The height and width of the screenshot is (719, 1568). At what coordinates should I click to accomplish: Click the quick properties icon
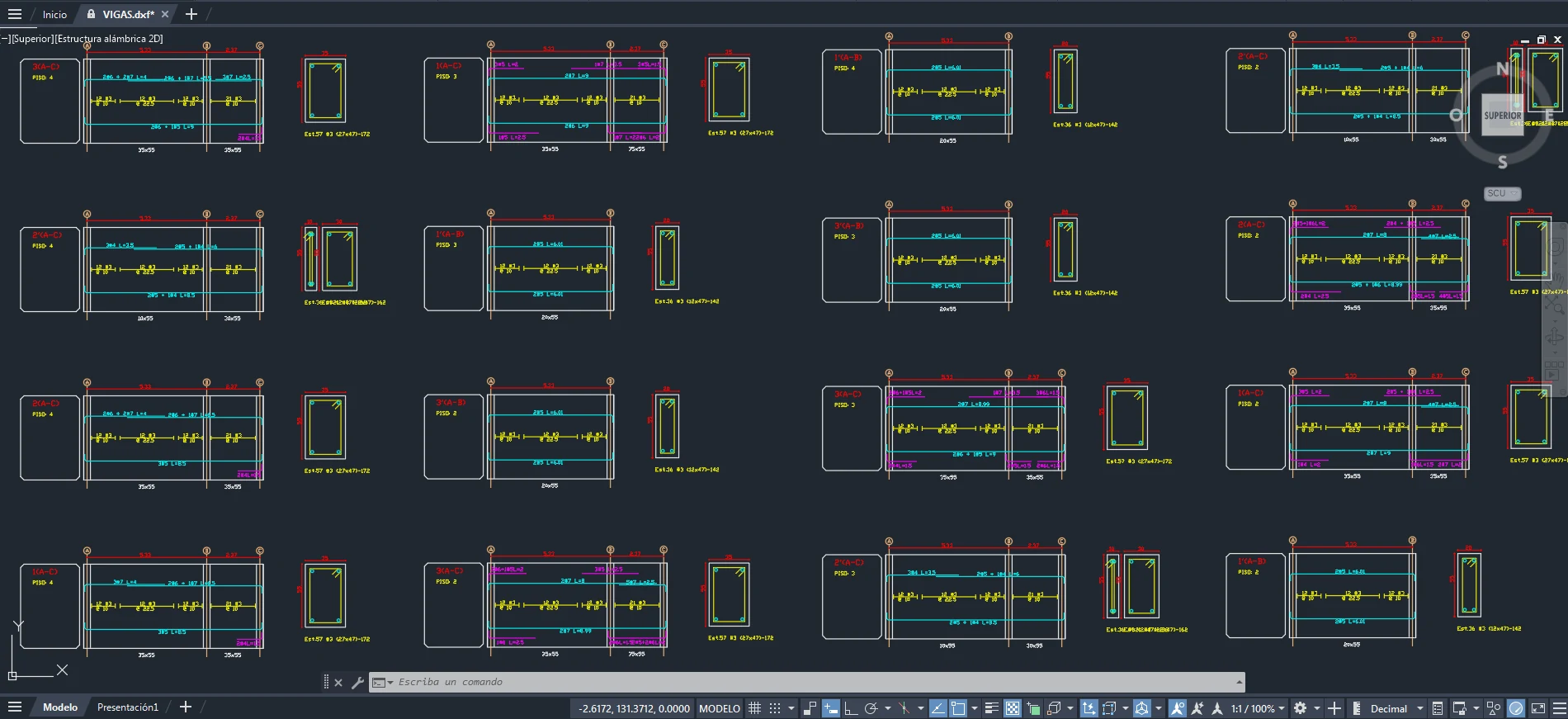pos(1438,708)
